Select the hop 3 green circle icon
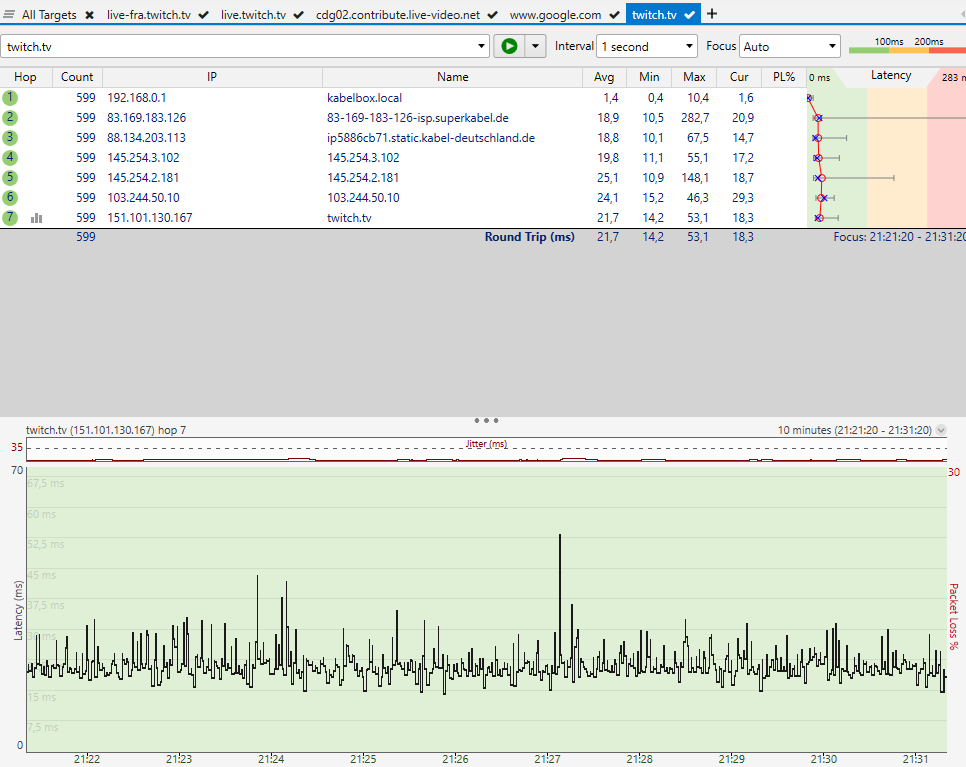The image size is (966, 767). click(x=10, y=137)
